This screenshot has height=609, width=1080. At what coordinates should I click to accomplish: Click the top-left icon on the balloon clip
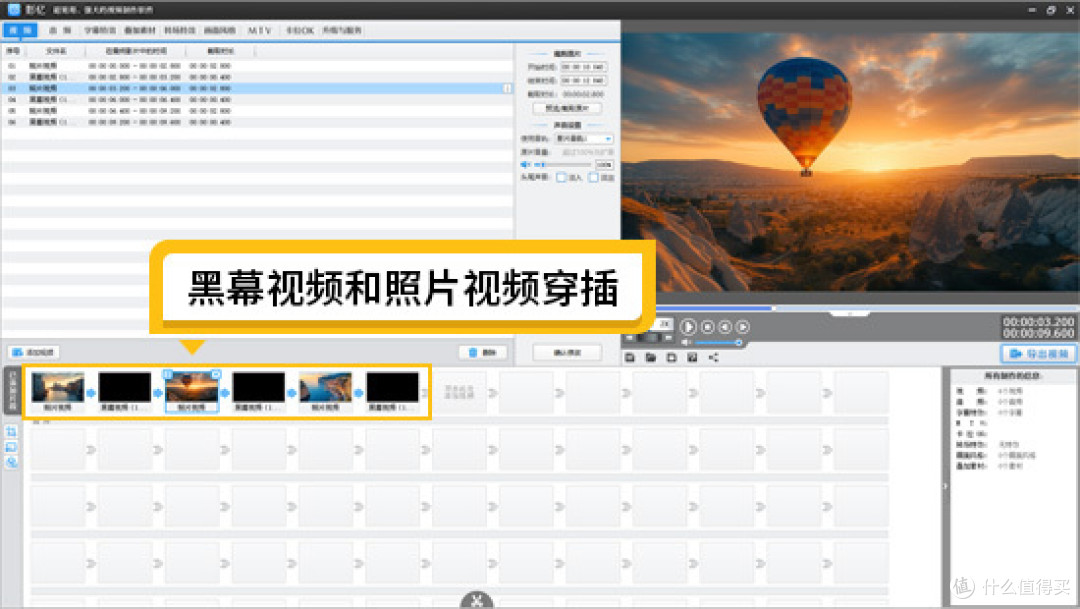tap(167, 373)
